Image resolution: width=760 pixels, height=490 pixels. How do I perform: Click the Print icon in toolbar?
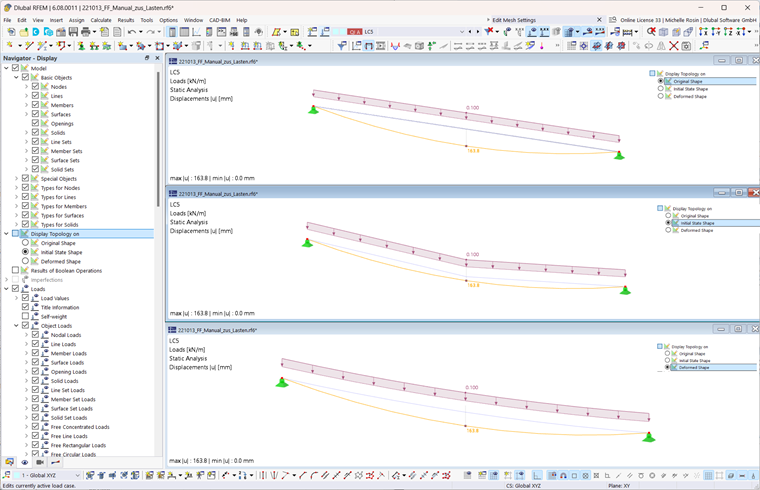(x=86, y=32)
